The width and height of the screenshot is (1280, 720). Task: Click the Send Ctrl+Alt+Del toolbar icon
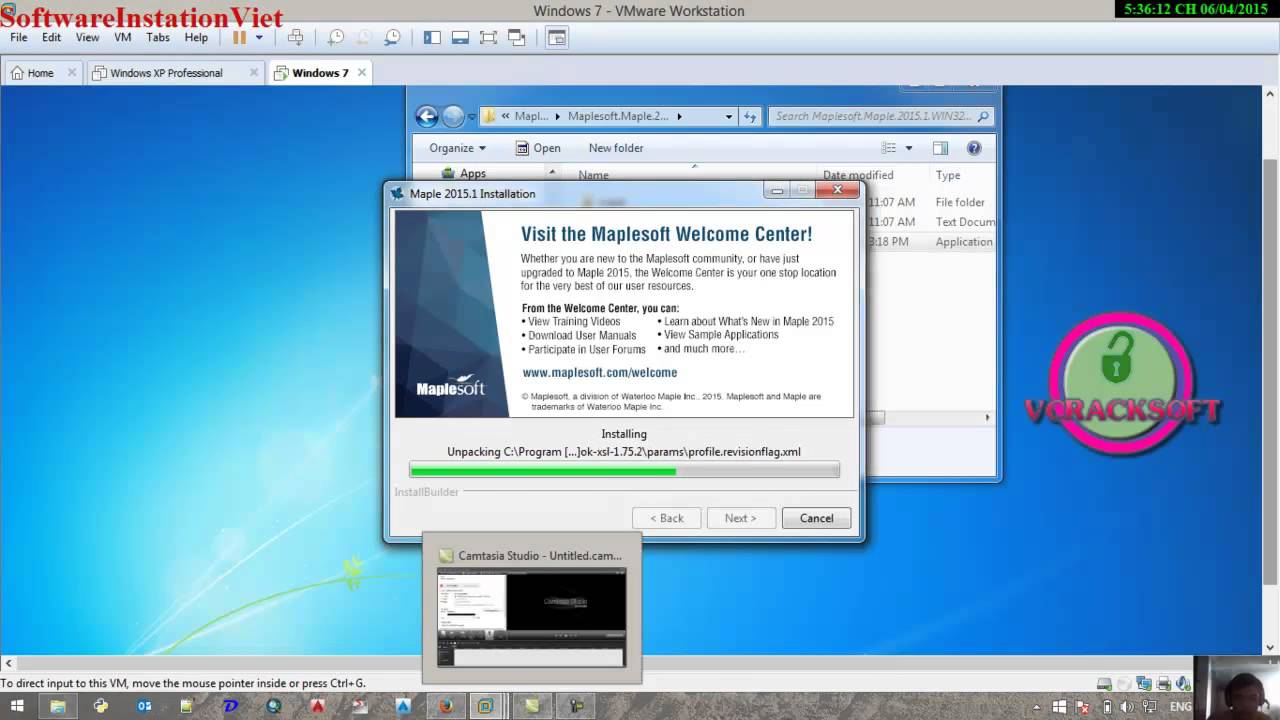(x=295, y=37)
